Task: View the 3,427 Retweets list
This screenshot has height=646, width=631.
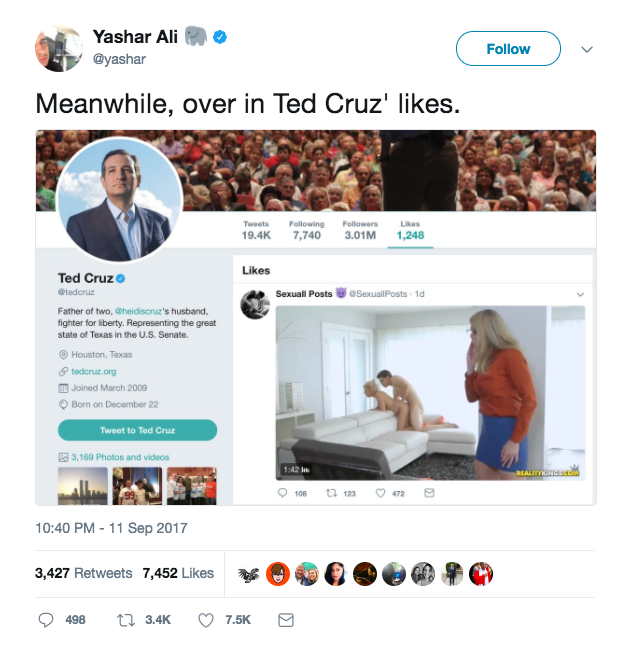Action: tap(84, 573)
